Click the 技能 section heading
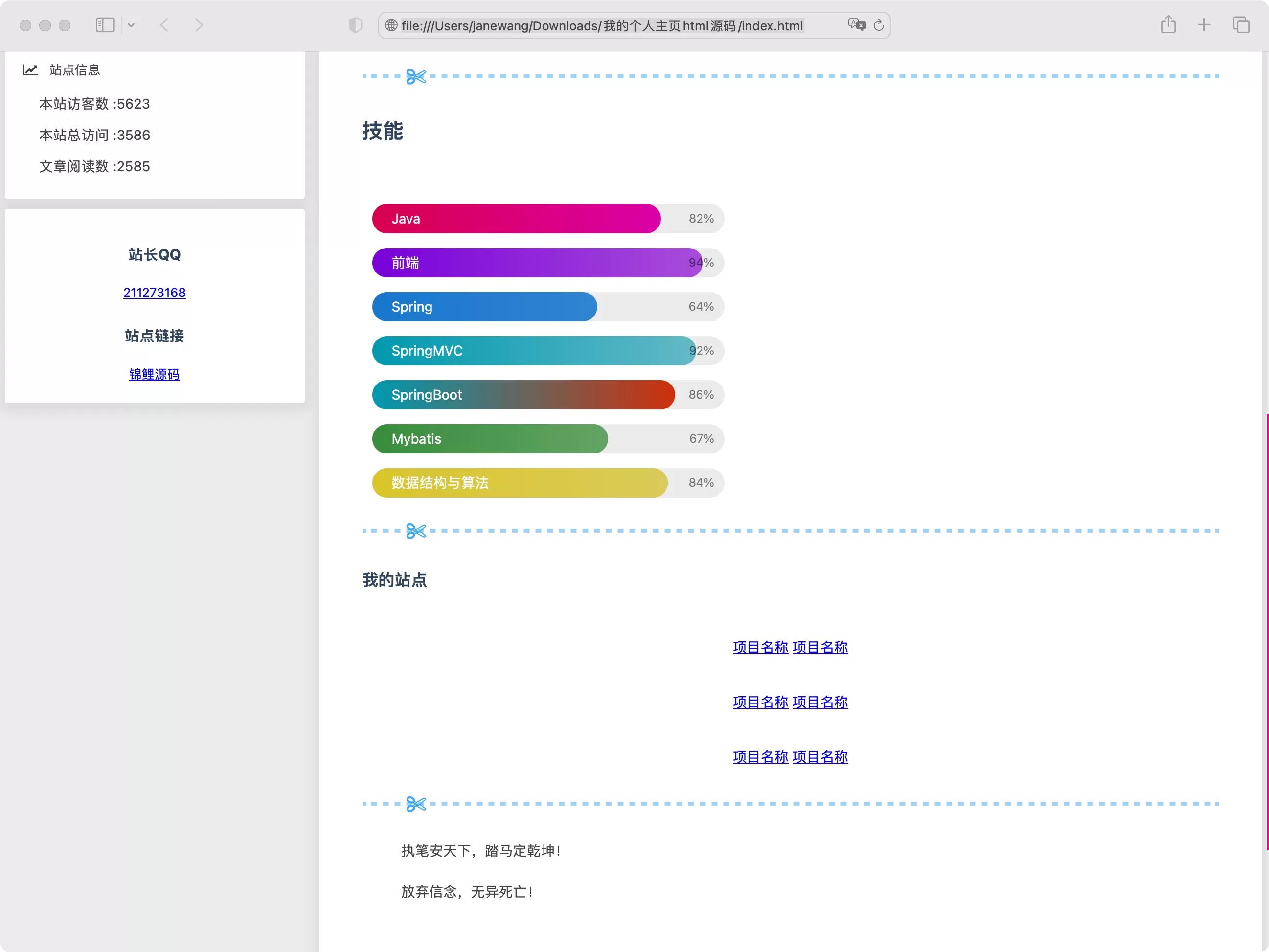The width and height of the screenshot is (1269, 952). [x=383, y=131]
